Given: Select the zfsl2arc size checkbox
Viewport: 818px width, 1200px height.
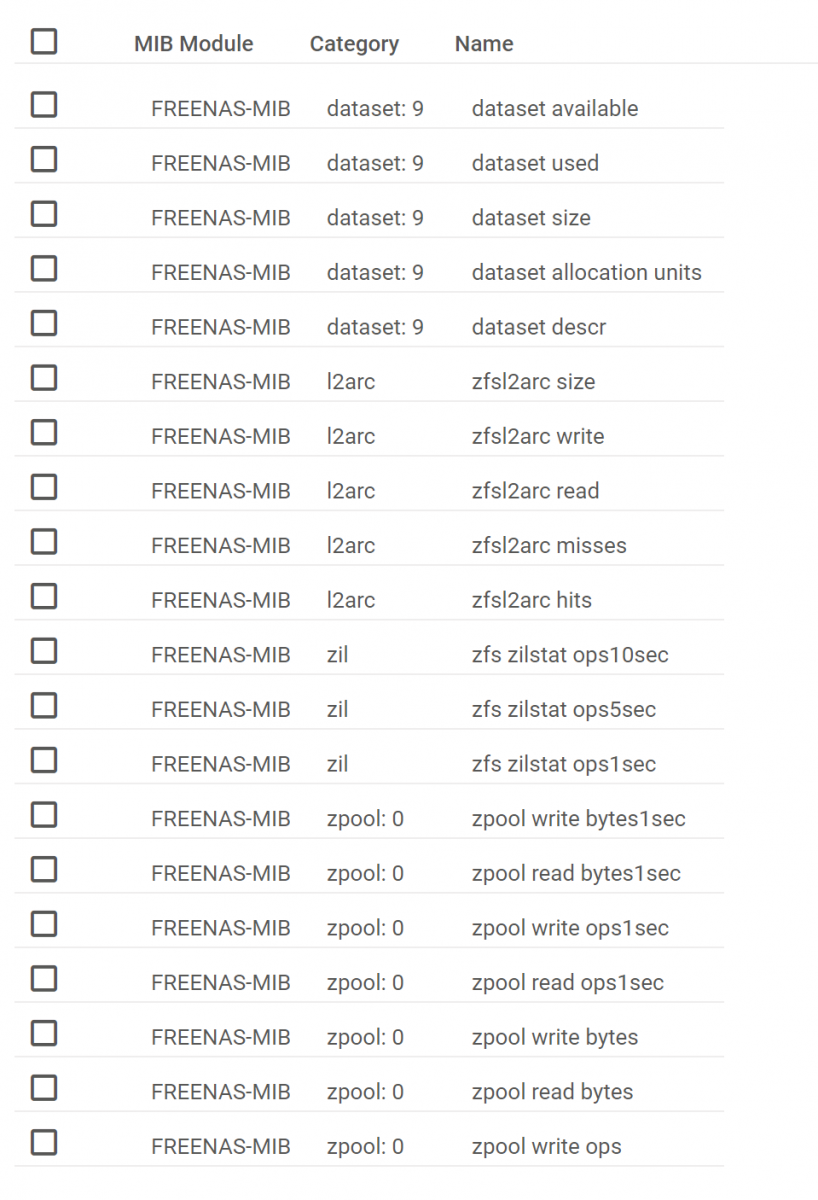Looking at the screenshot, I should point(44,378).
